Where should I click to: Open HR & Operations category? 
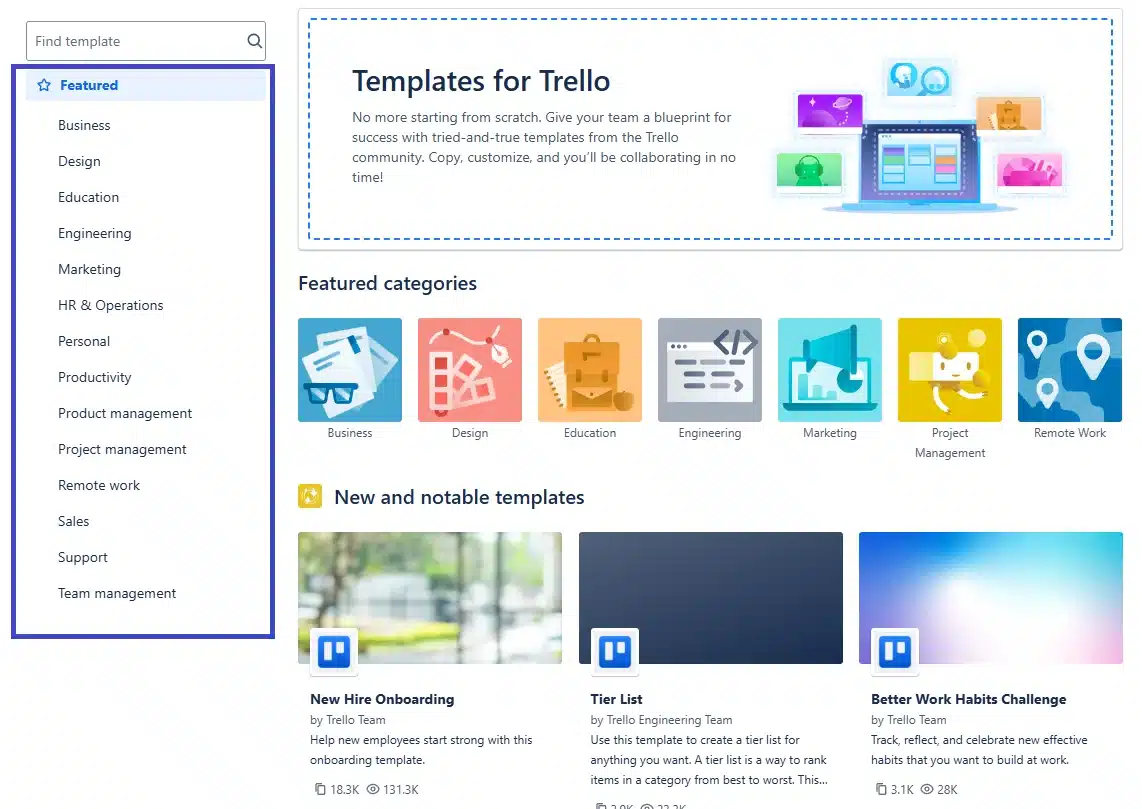pos(111,305)
